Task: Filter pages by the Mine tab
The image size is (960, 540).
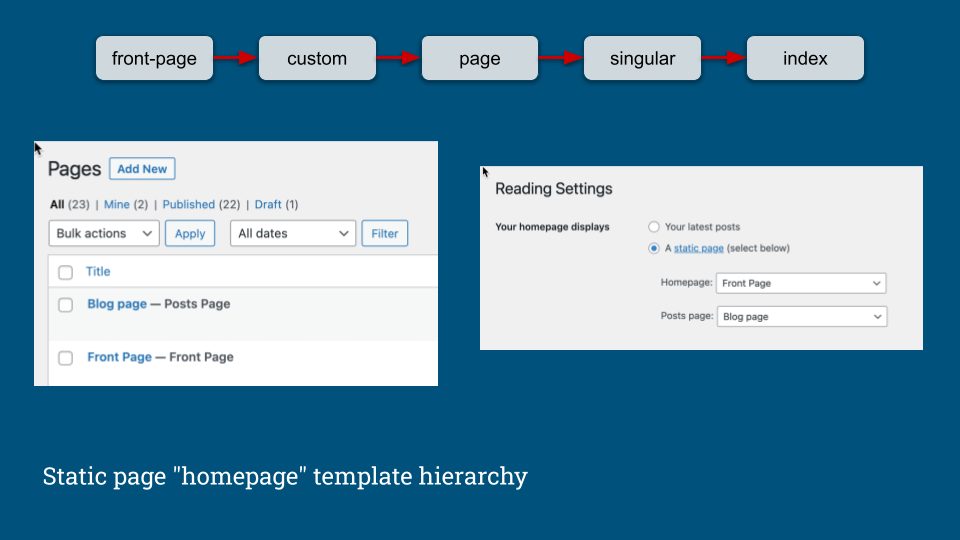Action: [116, 204]
